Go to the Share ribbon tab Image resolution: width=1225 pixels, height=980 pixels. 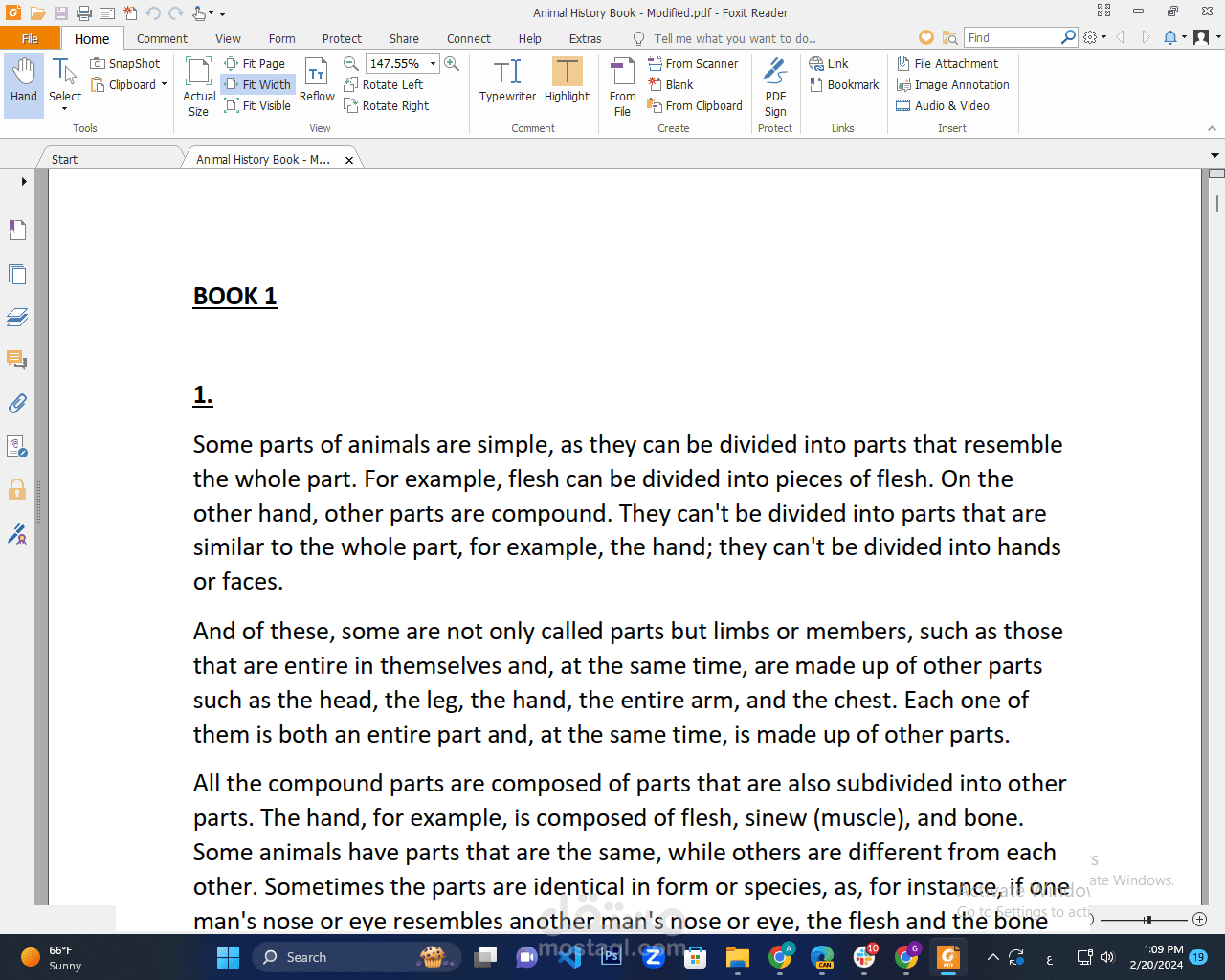pyautogui.click(x=404, y=38)
